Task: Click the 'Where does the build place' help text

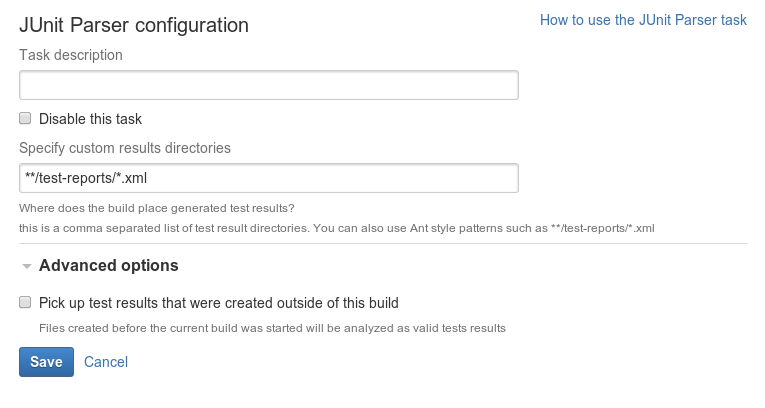Action: [157, 208]
